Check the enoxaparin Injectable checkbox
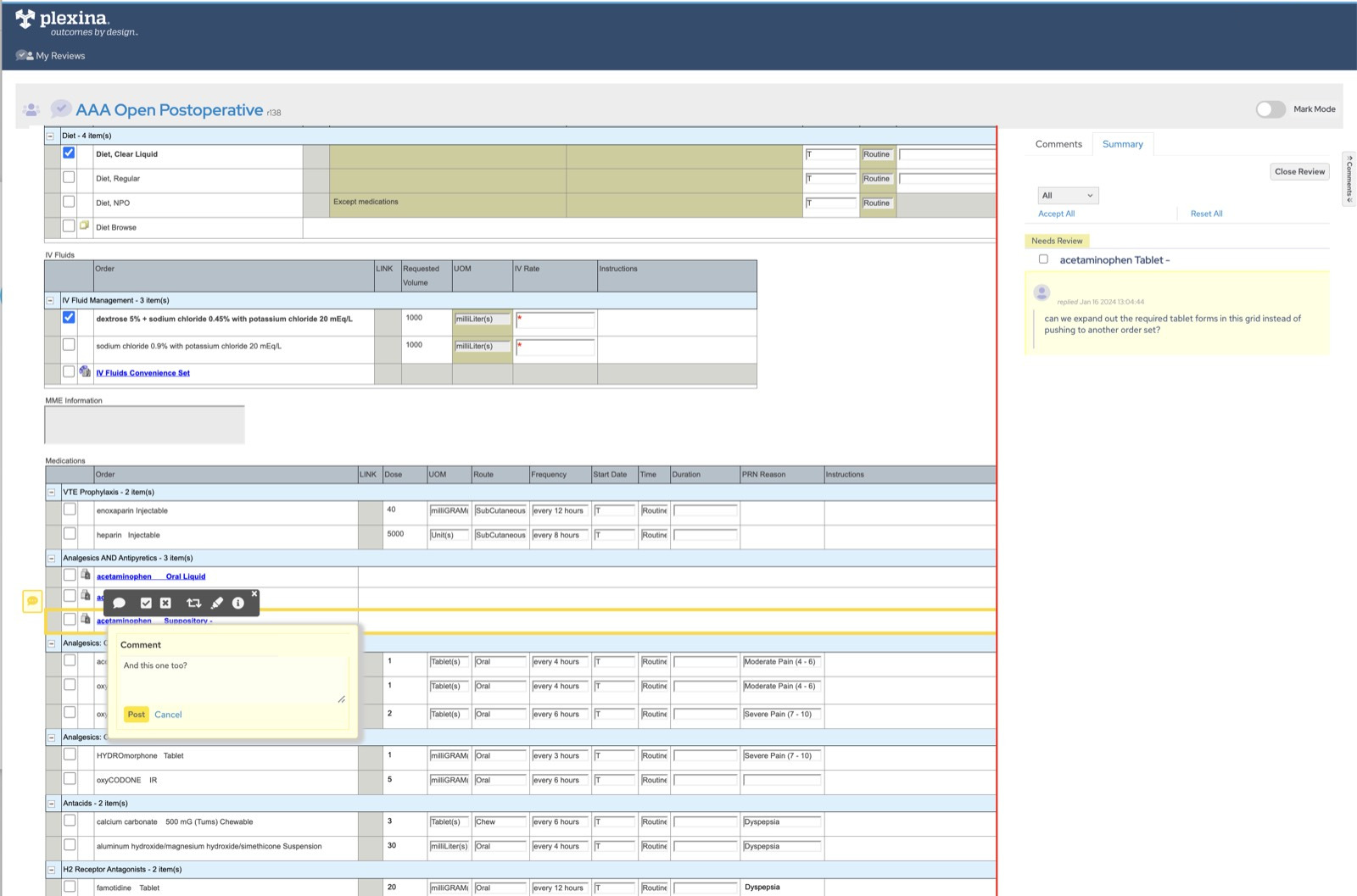The height and width of the screenshot is (896, 1357). click(70, 509)
